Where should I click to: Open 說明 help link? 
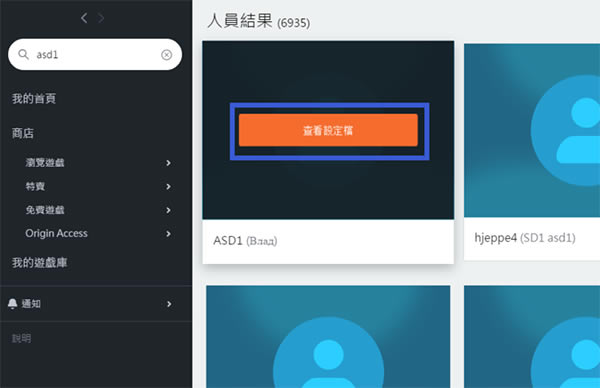click(x=21, y=338)
